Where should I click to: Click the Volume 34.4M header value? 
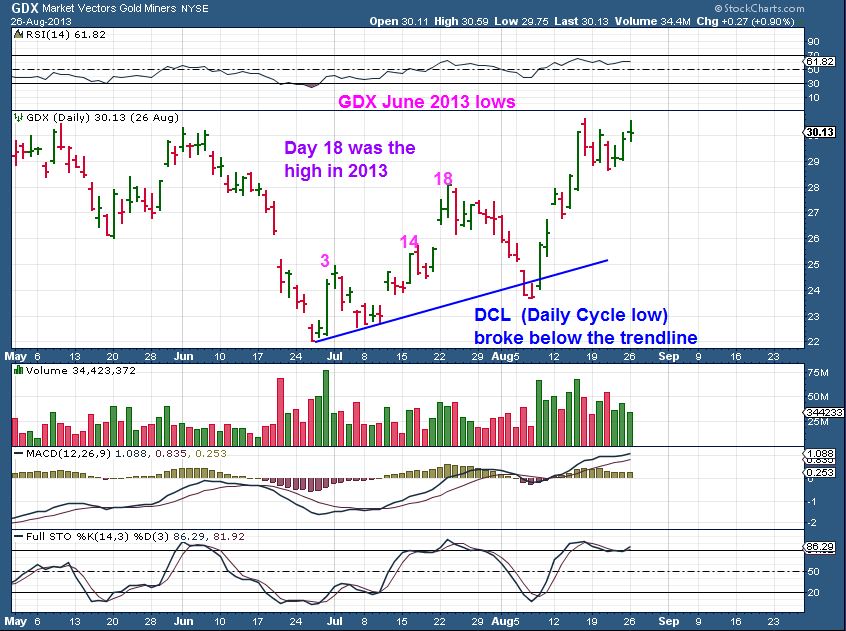click(652, 22)
